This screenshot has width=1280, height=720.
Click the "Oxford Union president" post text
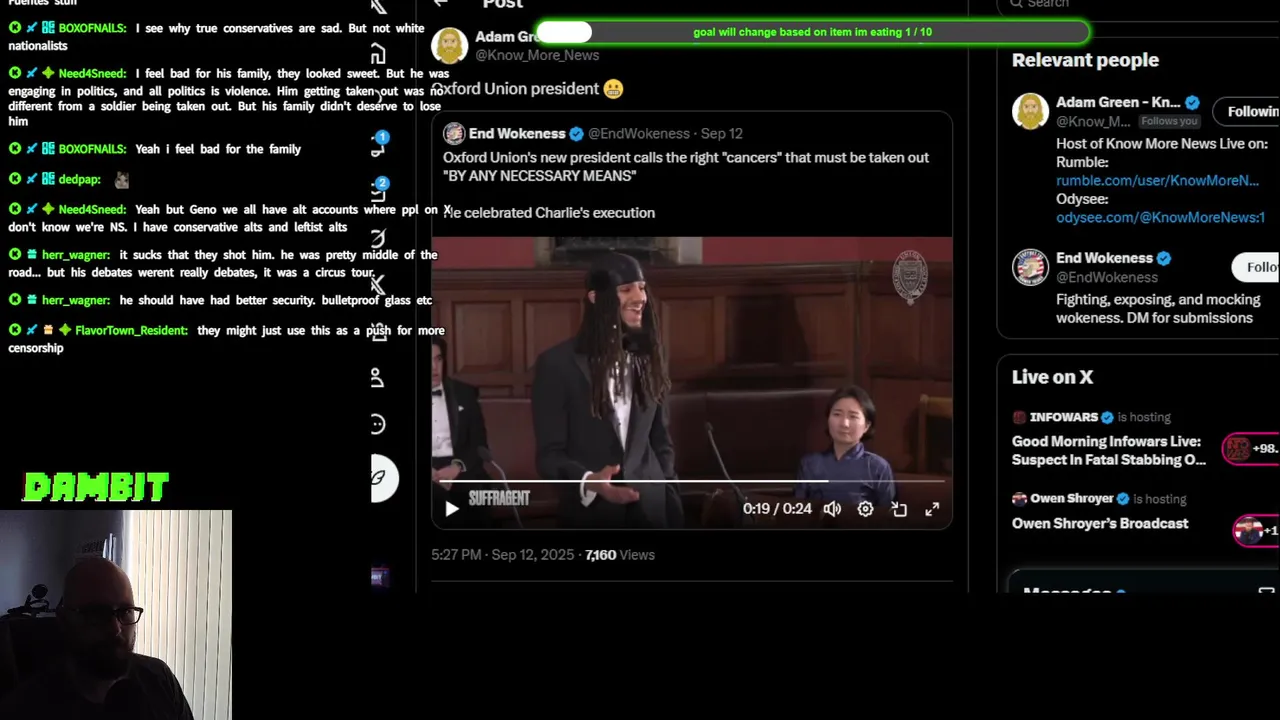click(x=518, y=89)
